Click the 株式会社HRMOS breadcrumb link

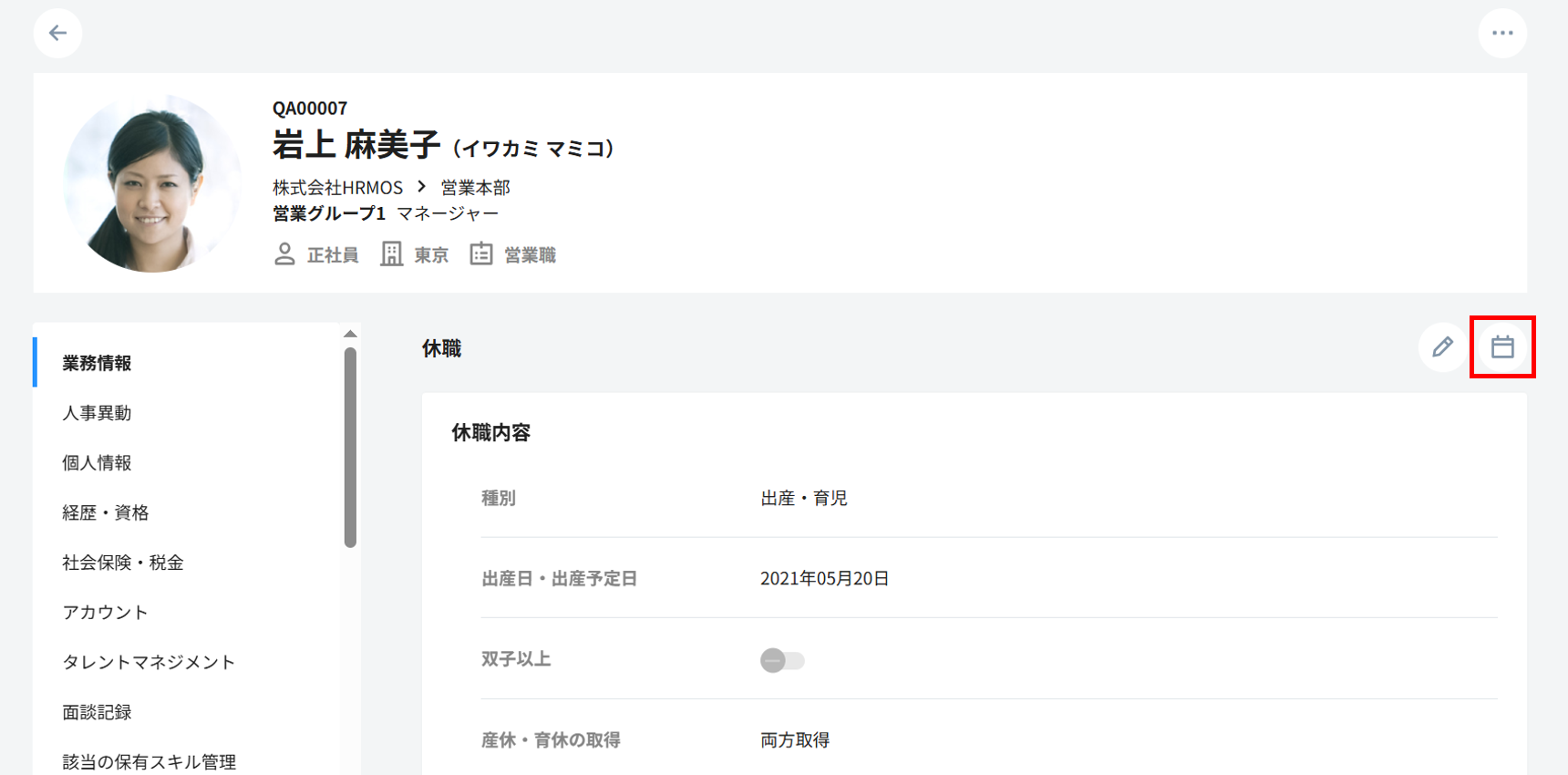coord(337,188)
